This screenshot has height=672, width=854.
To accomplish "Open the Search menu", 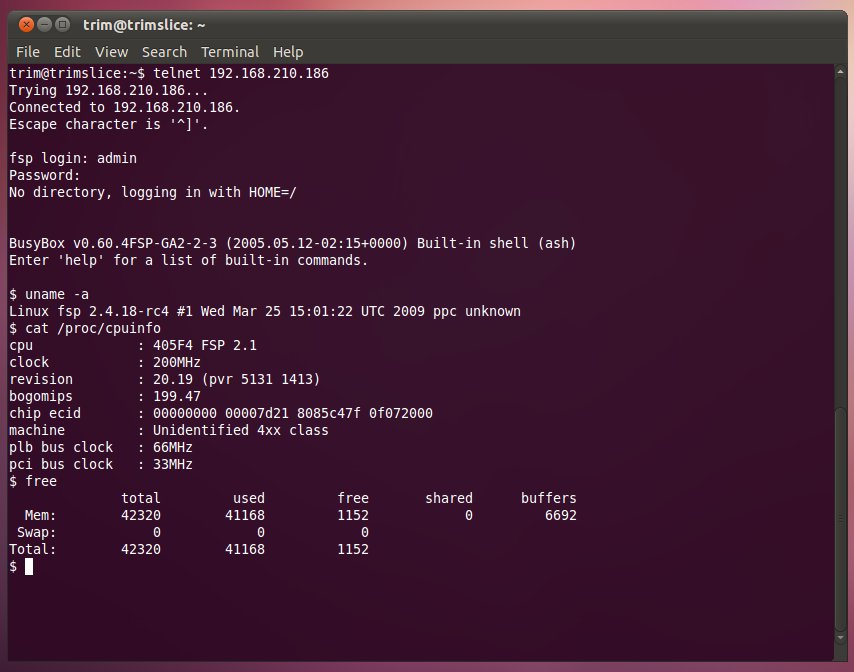I will (x=164, y=52).
